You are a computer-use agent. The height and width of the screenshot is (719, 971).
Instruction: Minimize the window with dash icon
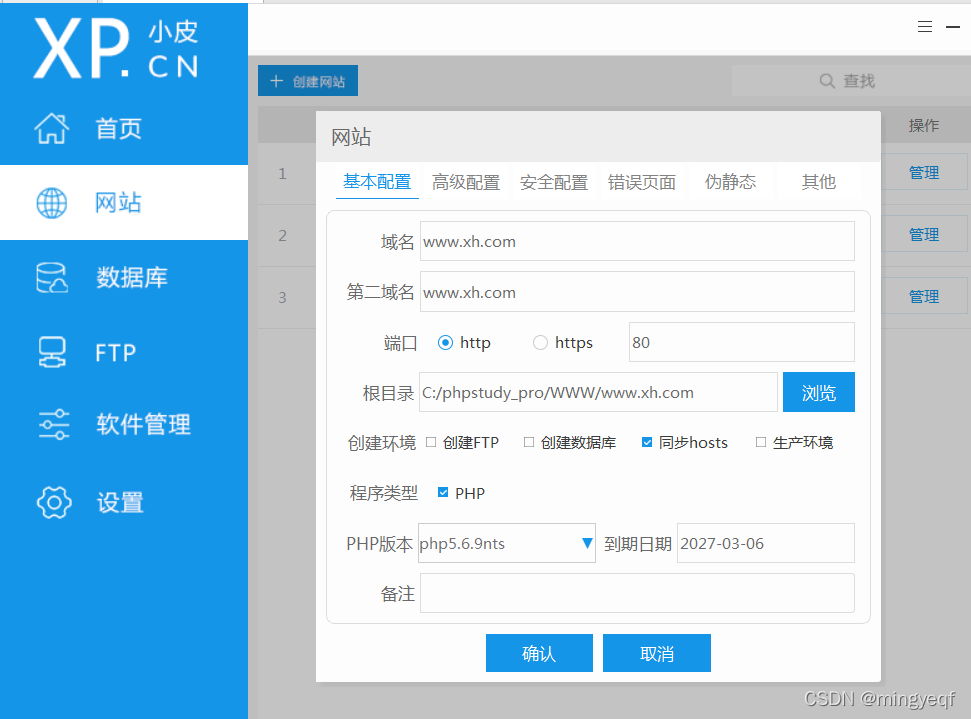953,27
